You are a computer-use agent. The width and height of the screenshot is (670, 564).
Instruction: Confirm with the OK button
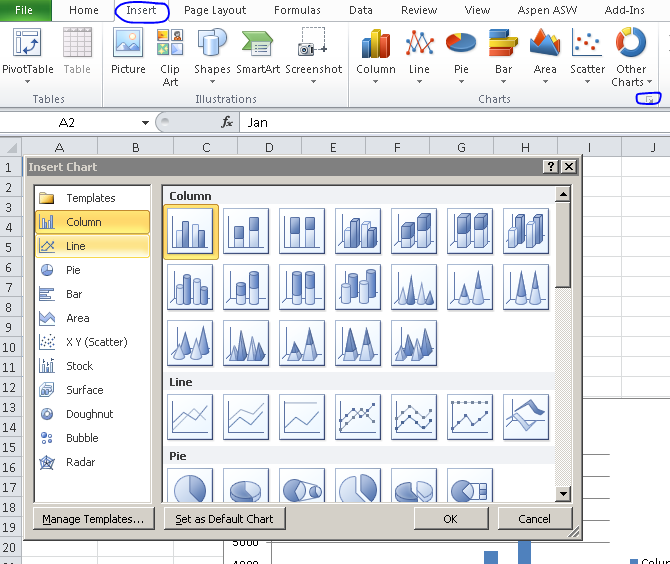pos(450,519)
